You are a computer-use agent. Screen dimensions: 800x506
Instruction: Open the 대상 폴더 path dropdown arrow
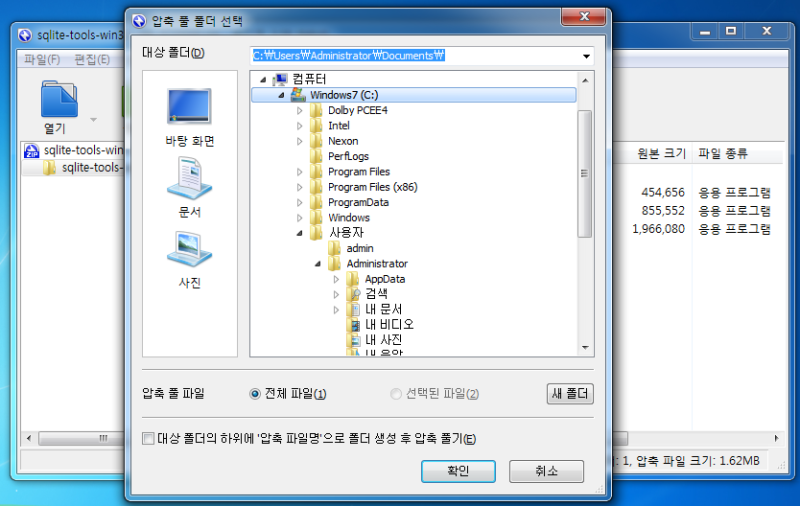tap(586, 56)
